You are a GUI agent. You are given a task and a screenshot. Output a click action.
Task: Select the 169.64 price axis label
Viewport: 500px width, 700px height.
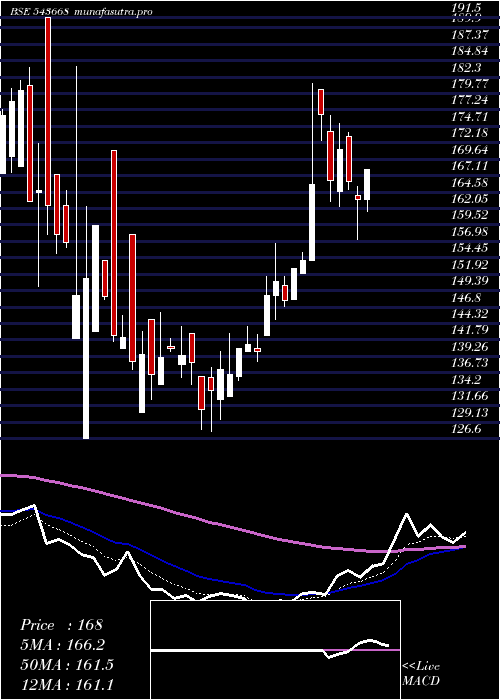click(472, 150)
